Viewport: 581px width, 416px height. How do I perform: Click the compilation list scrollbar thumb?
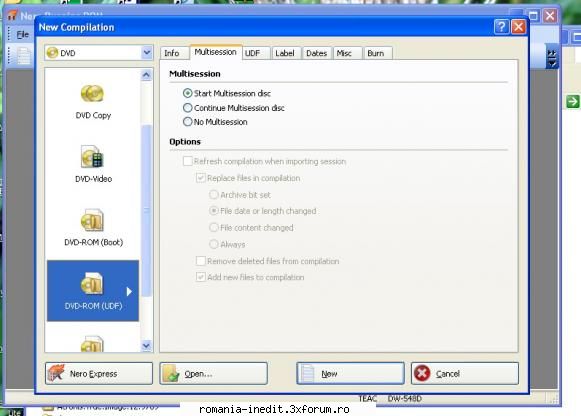click(147, 210)
